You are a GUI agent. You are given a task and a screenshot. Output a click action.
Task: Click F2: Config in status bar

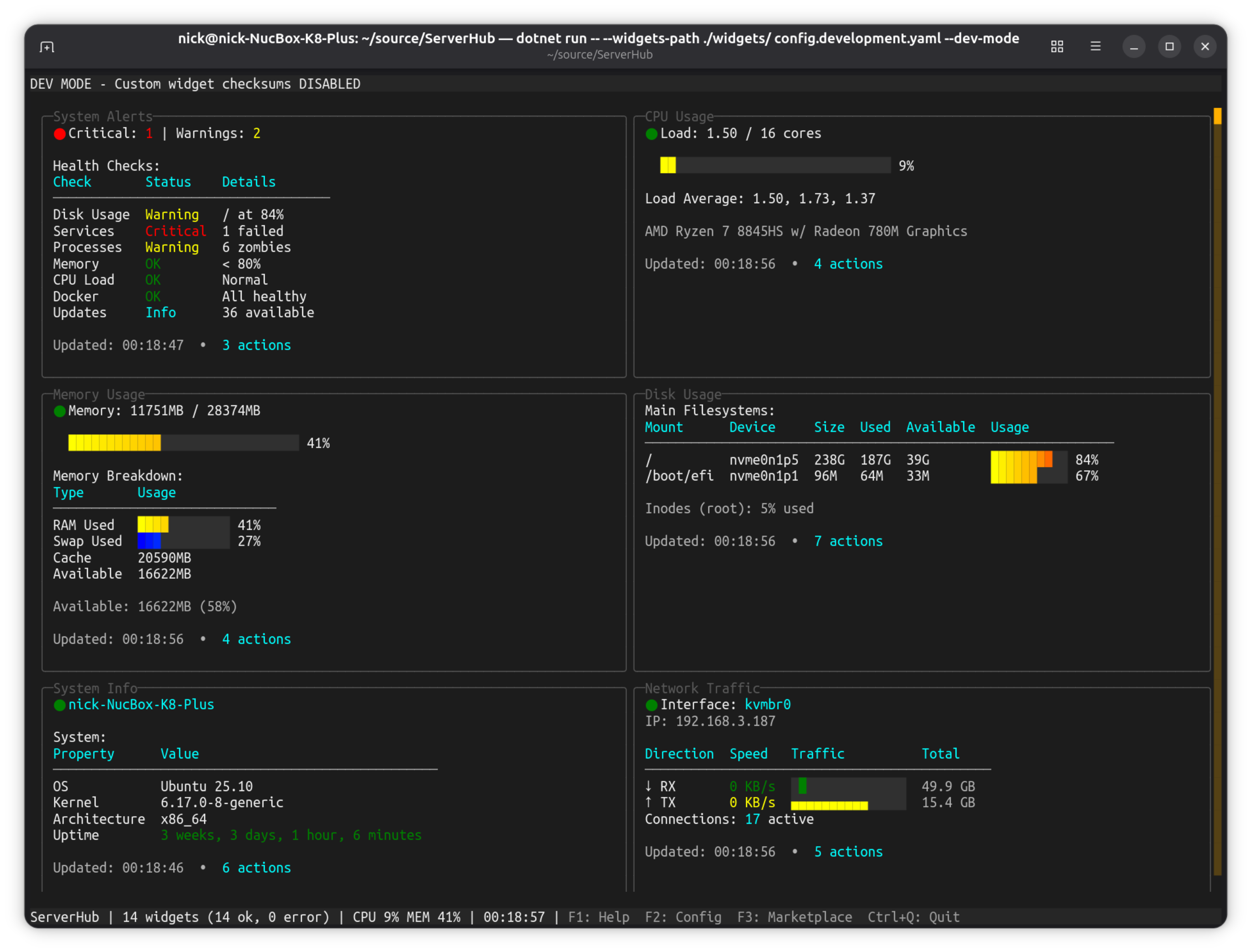point(683,917)
